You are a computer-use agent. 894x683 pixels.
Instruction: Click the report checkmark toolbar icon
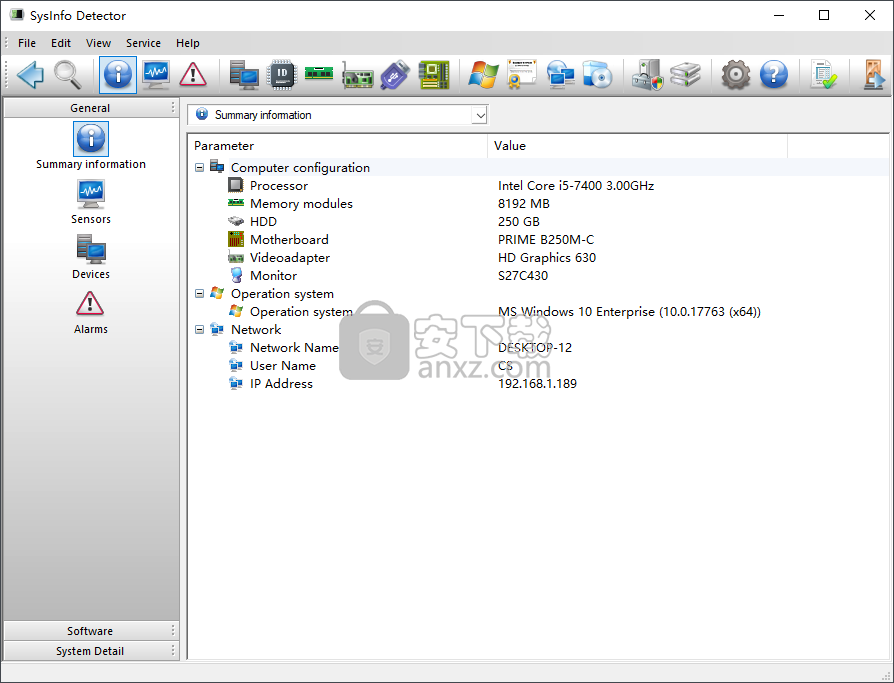point(823,75)
